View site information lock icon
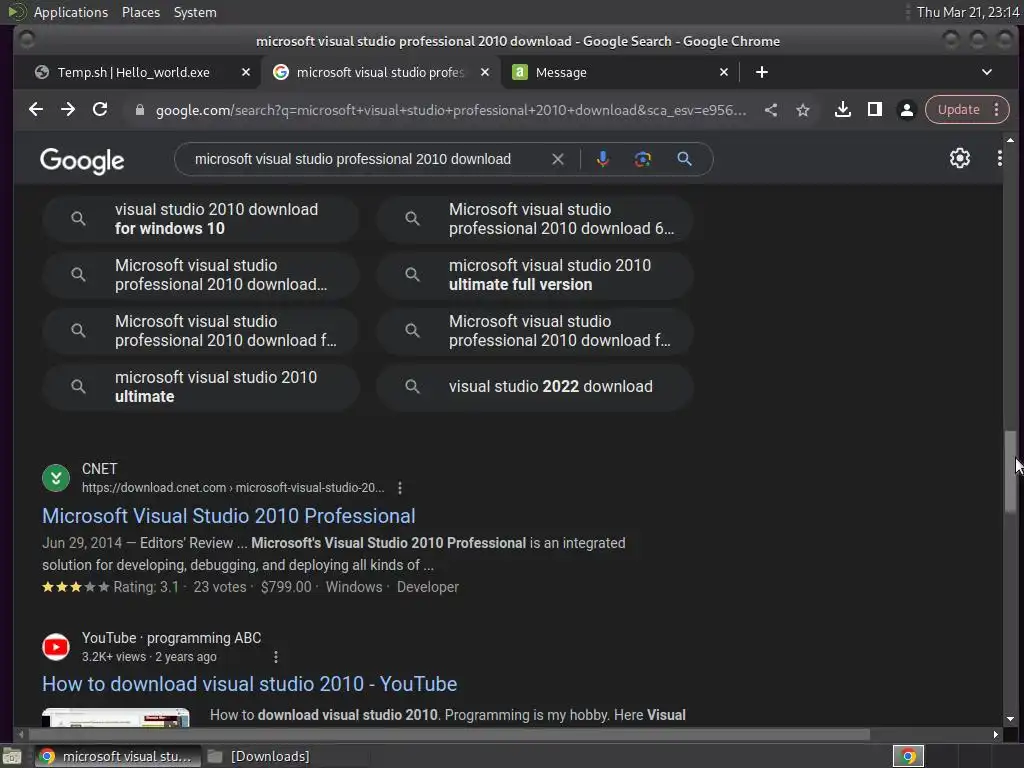 pyautogui.click(x=139, y=110)
